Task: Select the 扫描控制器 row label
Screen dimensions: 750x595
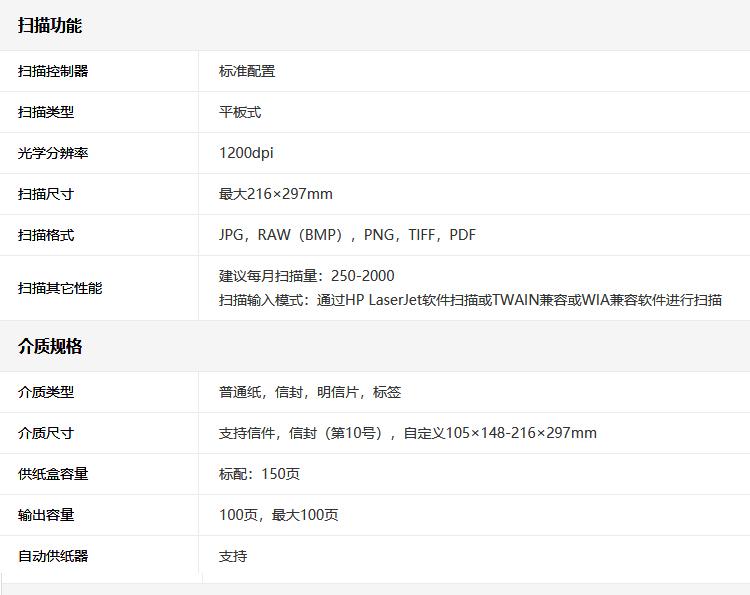Action: point(53,71)
